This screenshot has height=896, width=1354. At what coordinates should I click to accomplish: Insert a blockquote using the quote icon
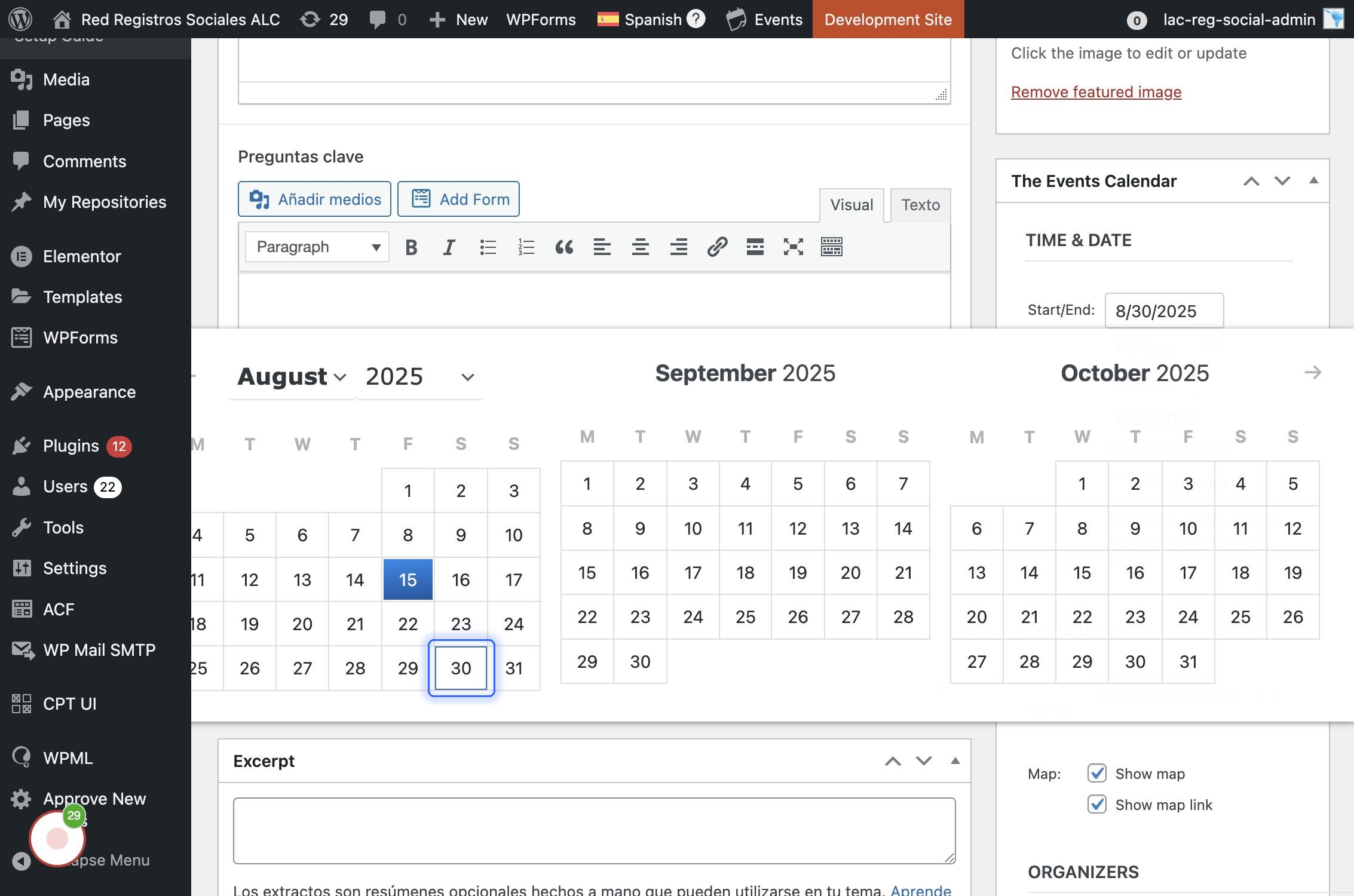click(564, 247)
